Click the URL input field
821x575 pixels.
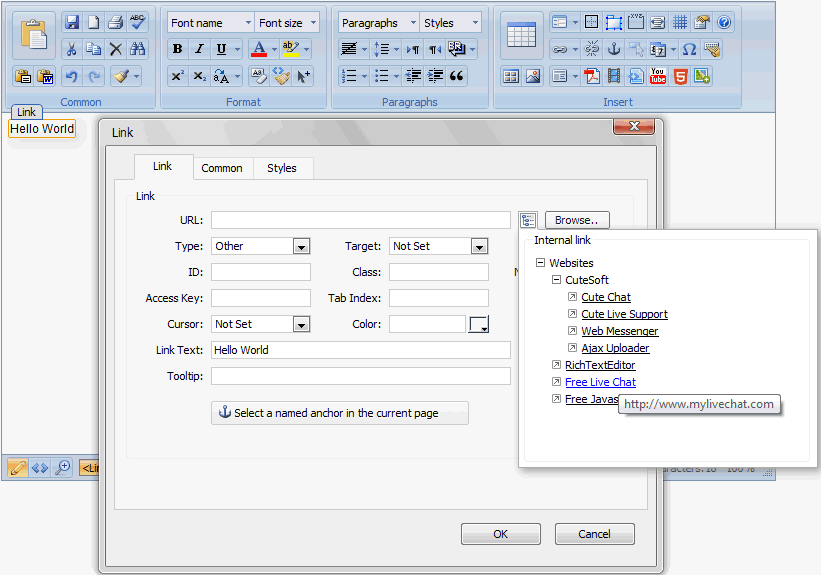pyautogui.click(x=360, y=220)
